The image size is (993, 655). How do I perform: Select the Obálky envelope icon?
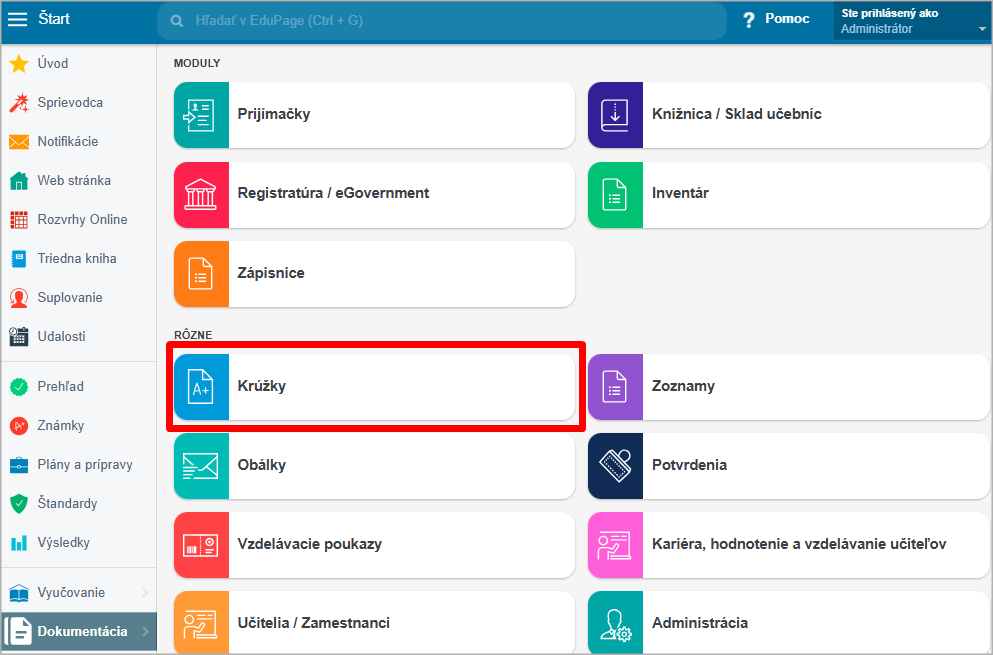(201, 465)
